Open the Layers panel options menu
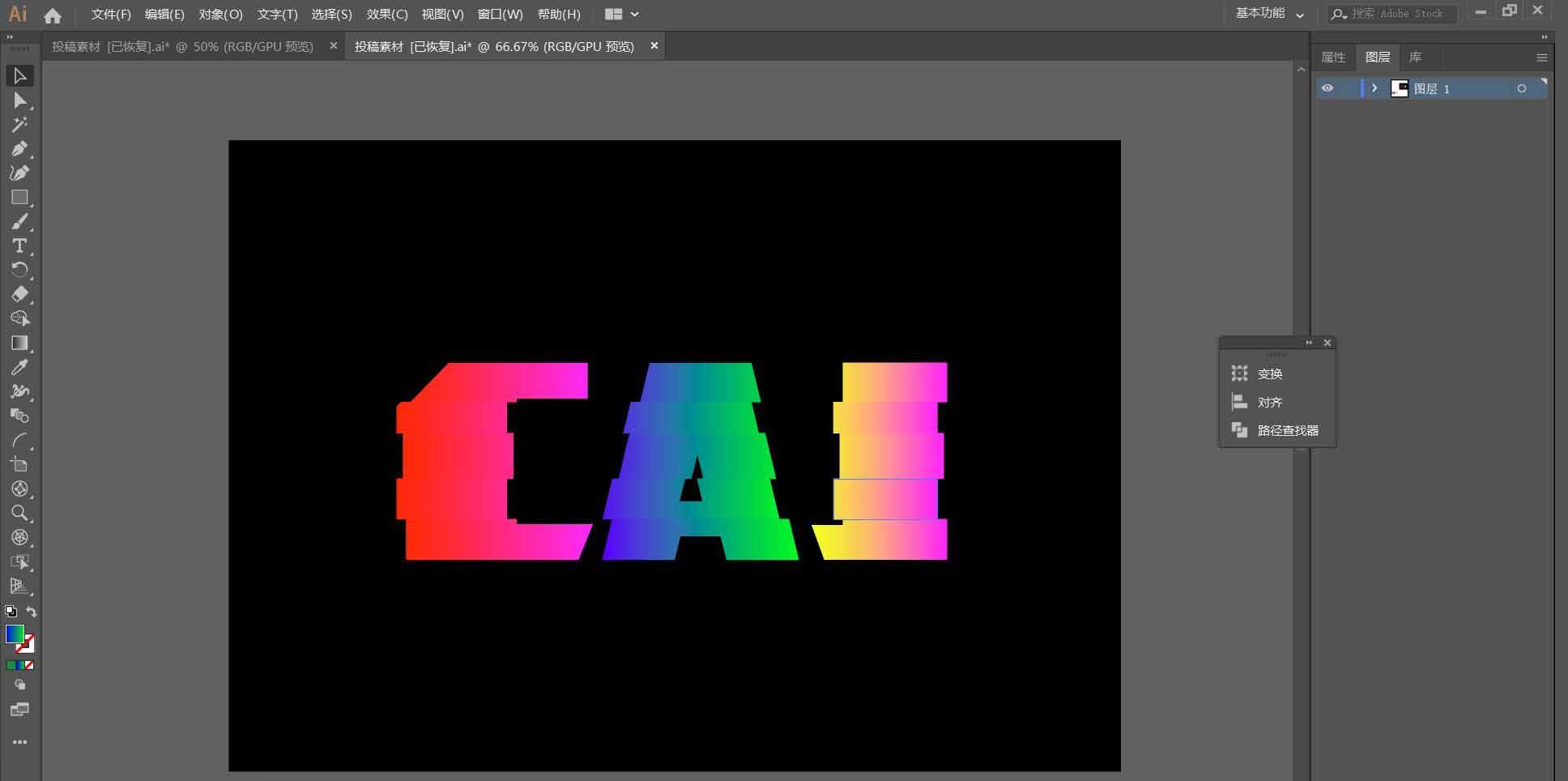The image size is (1568, 781). point(1541,58)
